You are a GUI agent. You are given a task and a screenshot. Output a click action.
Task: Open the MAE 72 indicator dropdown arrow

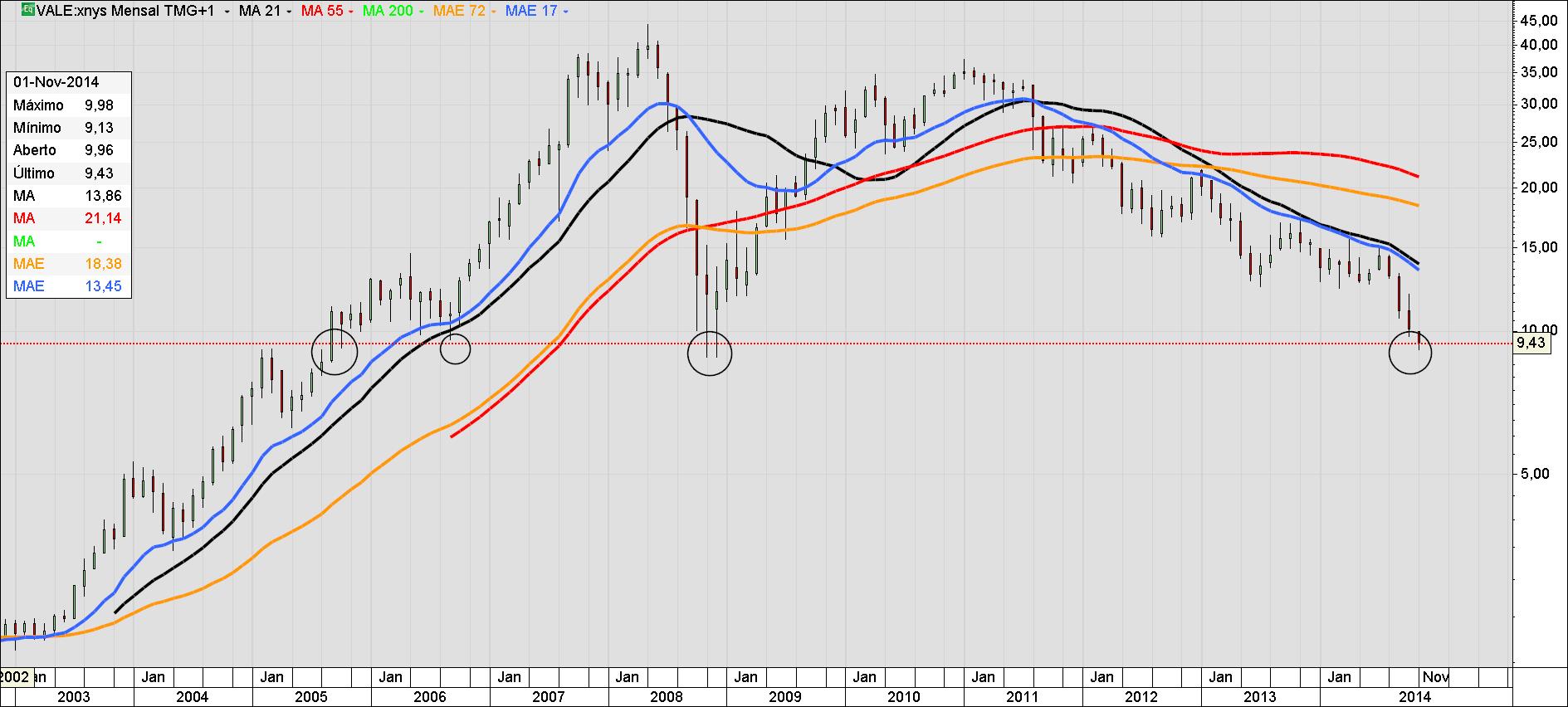pos(493,12)
